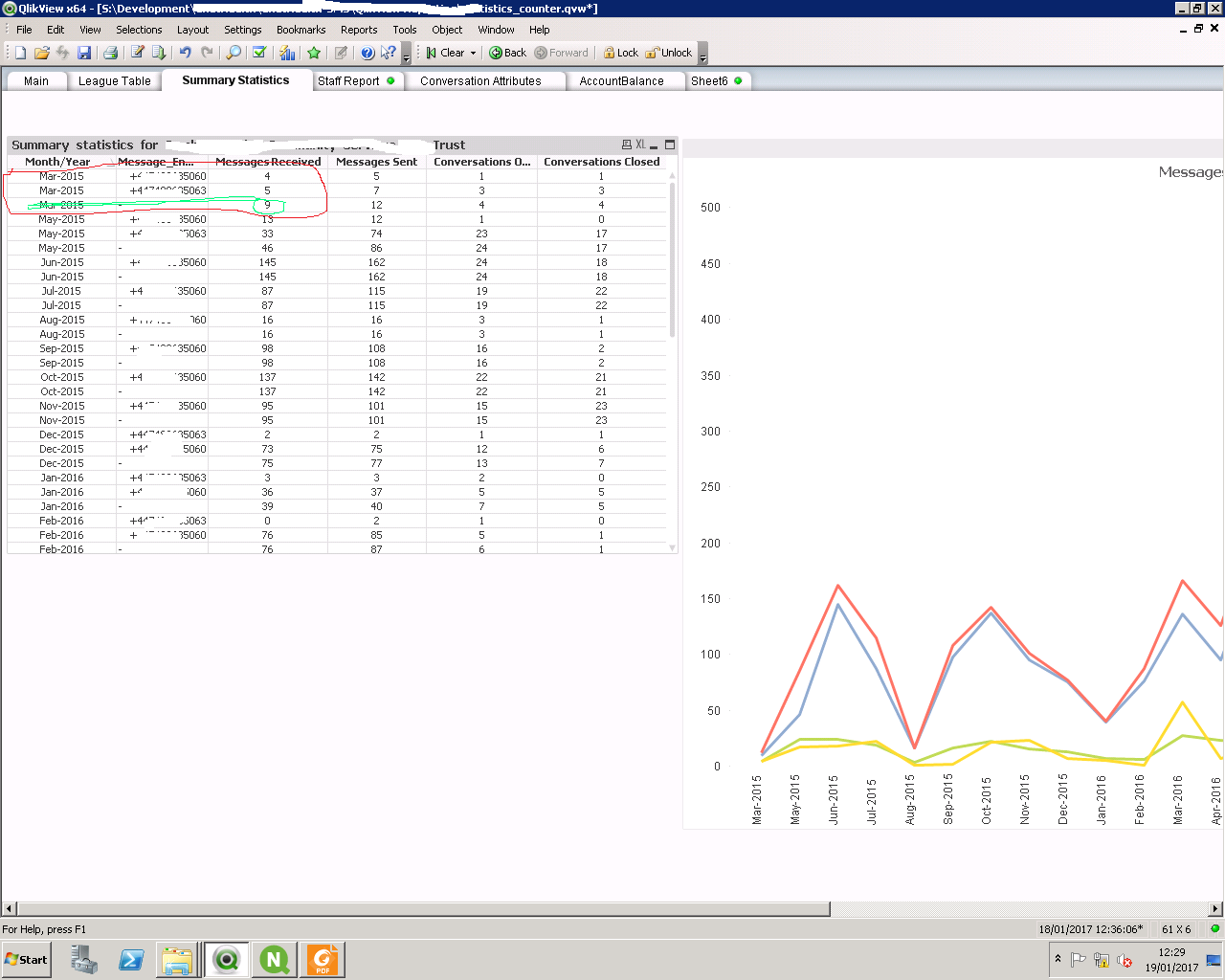The image size is (1225, 980).
Task: Click the New document toolbar icon
Action: tap(20, 53)
